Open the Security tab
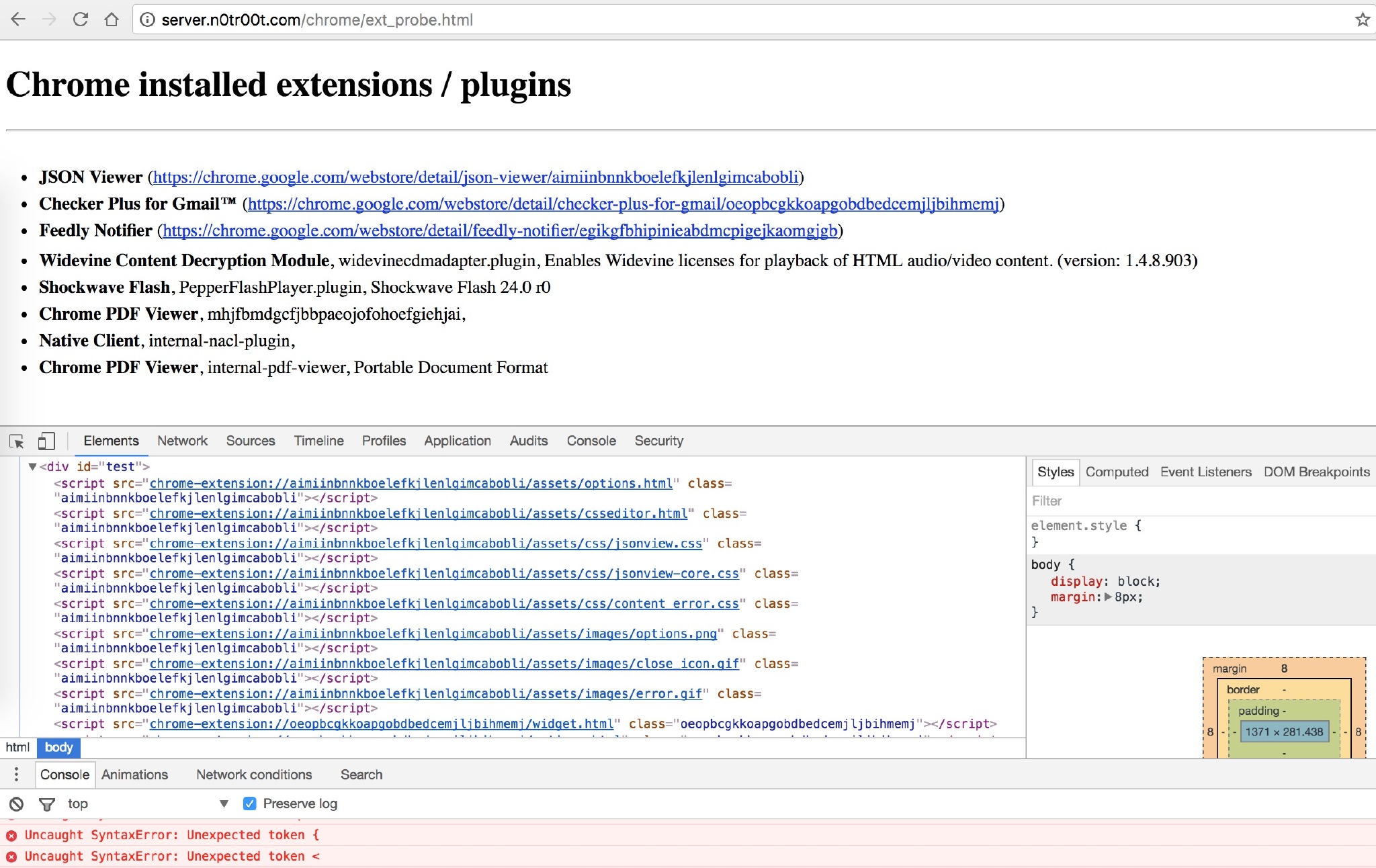1376x868 pixels. click(x=659, y=441)
